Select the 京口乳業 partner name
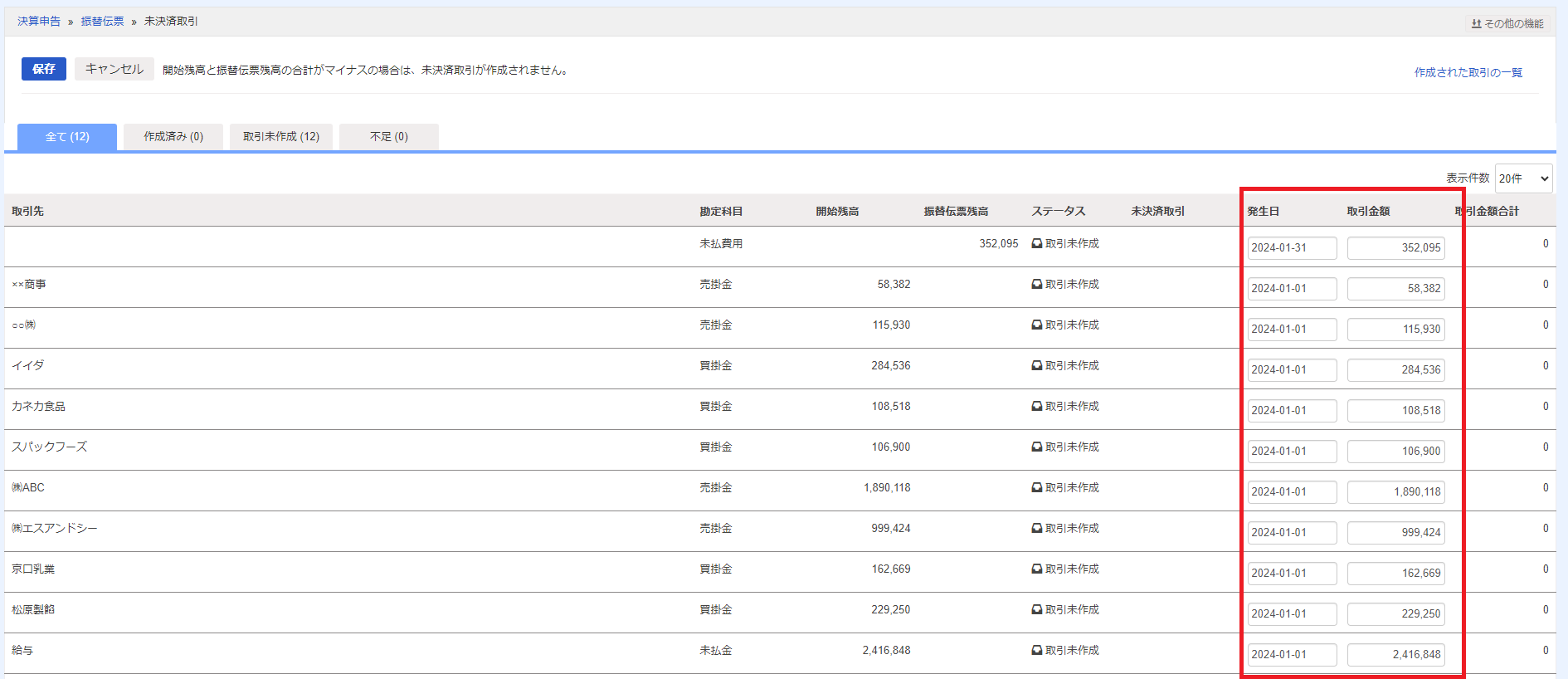1568x679 pixels. coord(33,569)
